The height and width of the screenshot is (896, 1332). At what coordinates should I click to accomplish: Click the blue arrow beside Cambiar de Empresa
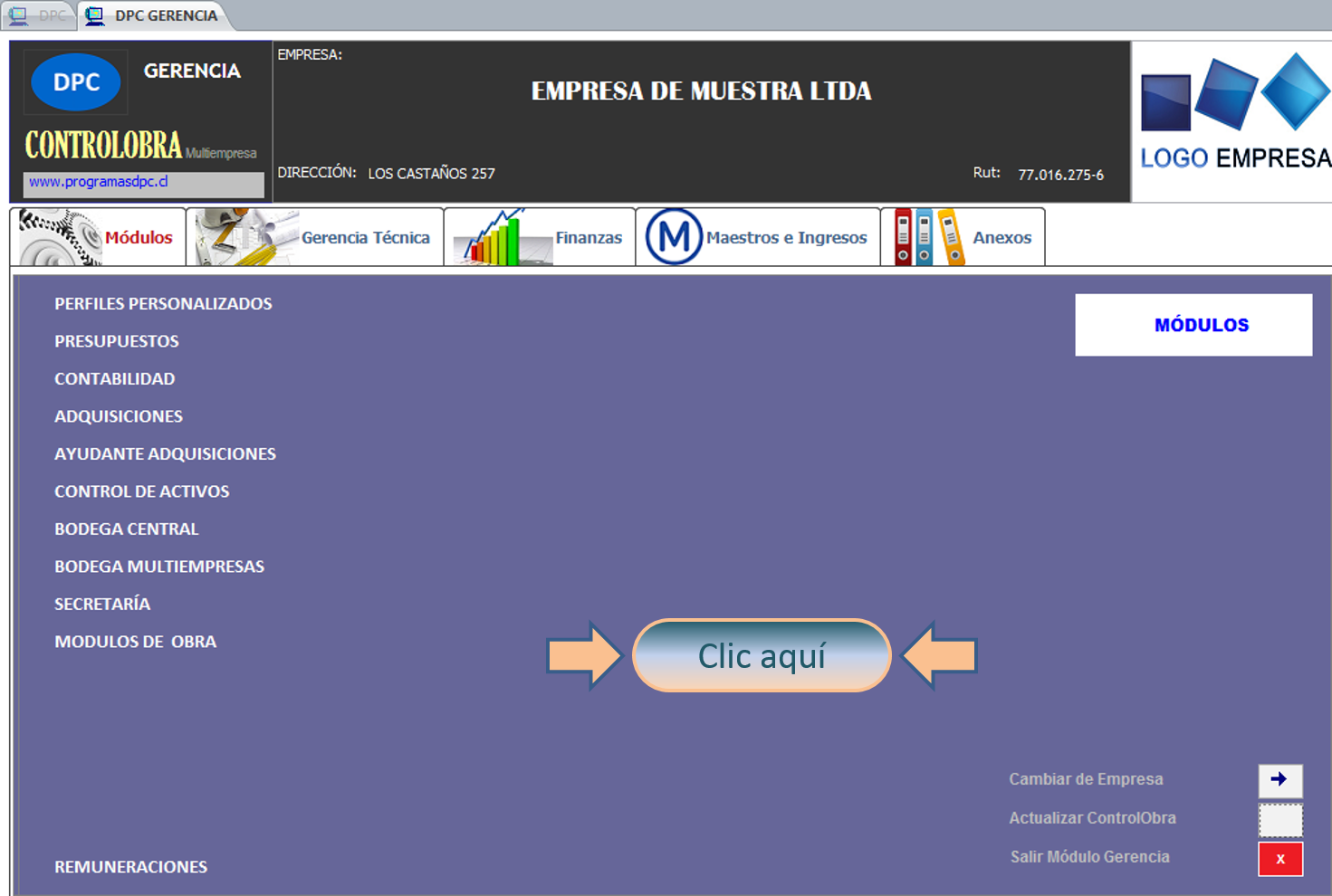(1279, 779)
